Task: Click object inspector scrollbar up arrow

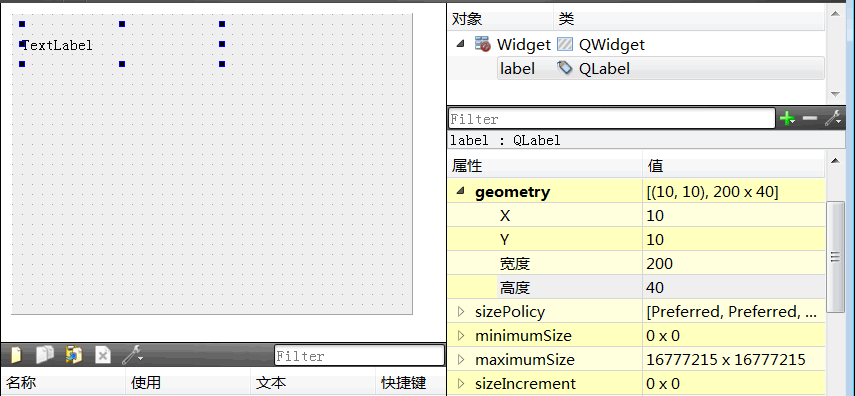Action: (x=835, y=13)
